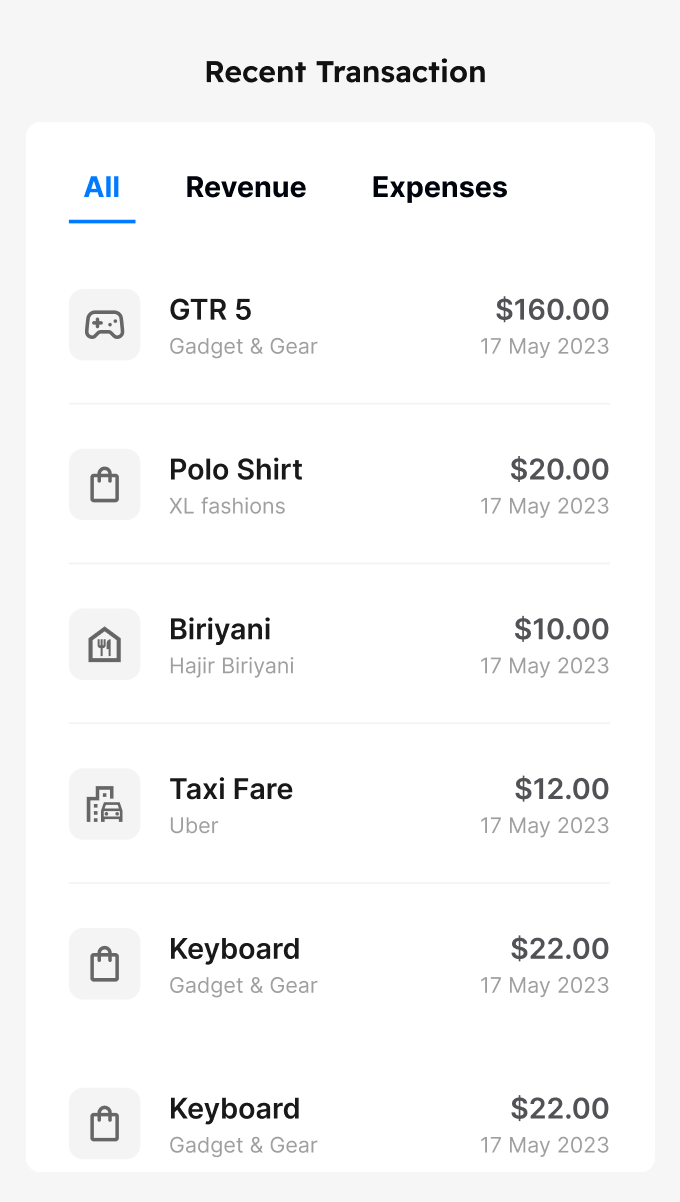Switch to the All tab

102,188
